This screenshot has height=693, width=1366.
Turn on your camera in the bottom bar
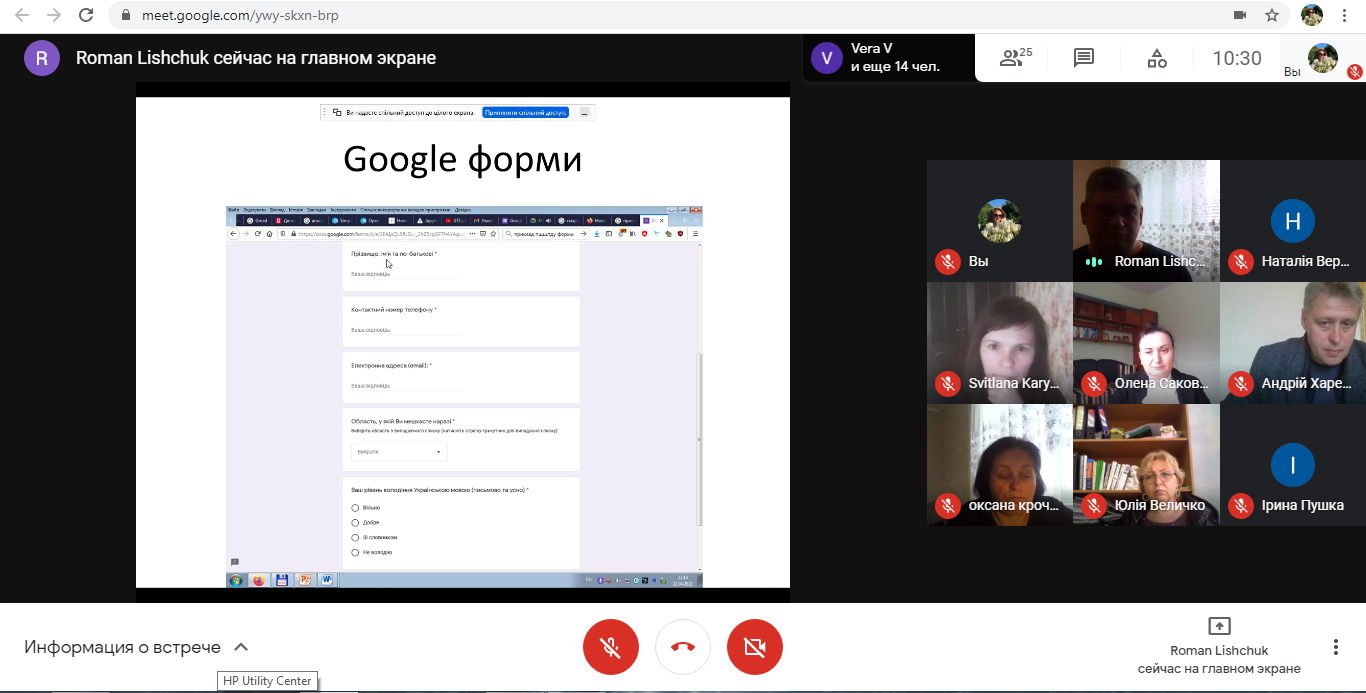755,647
